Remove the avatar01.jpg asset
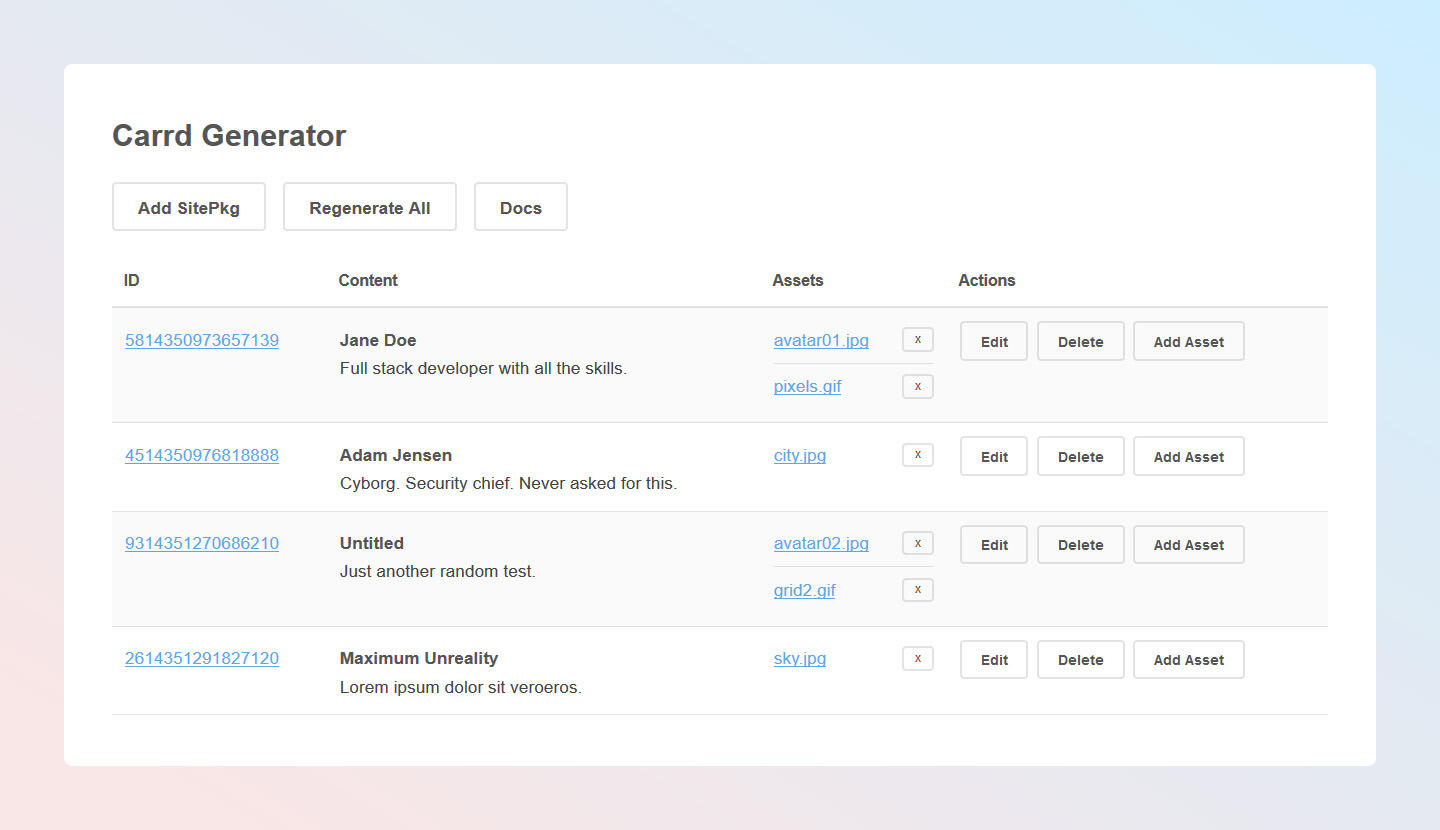 917,340
